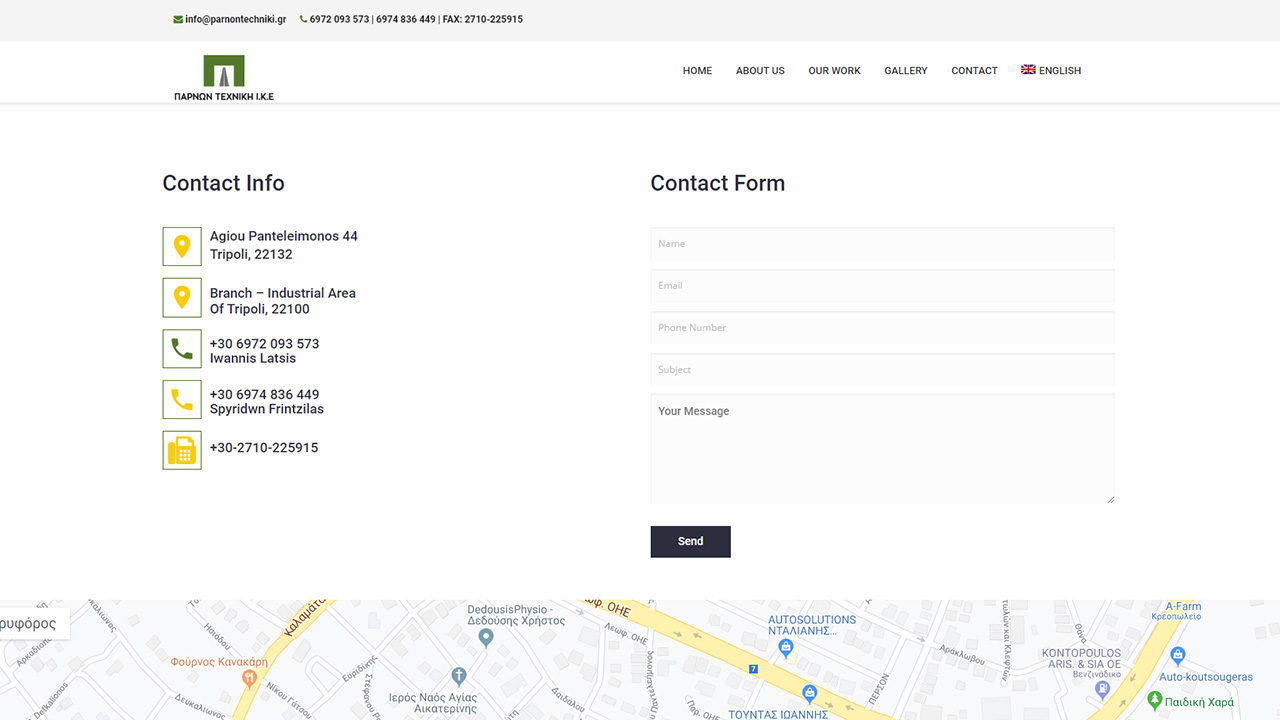This screenshot has width=1280, height=720.
Task: Select the Auto-koutsougeras map marker
Action: [1177, 656]
